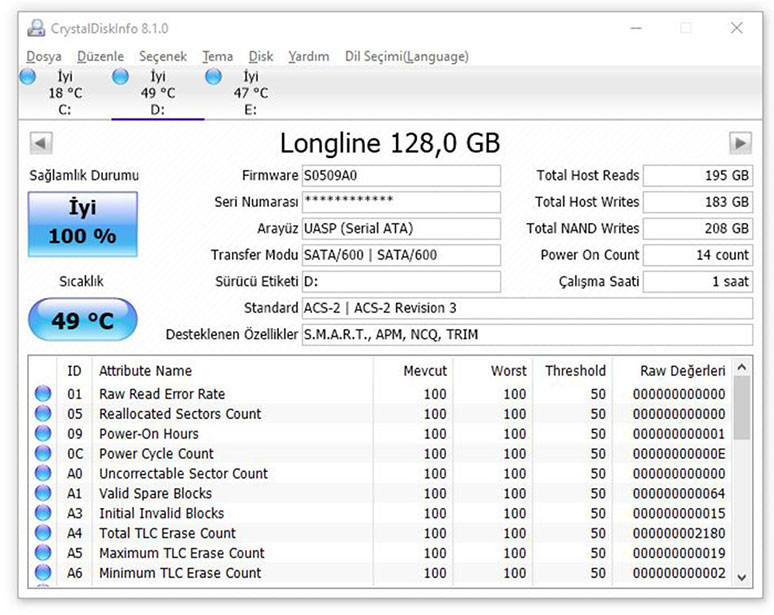Click raw value 000000002180

[679, 533]
